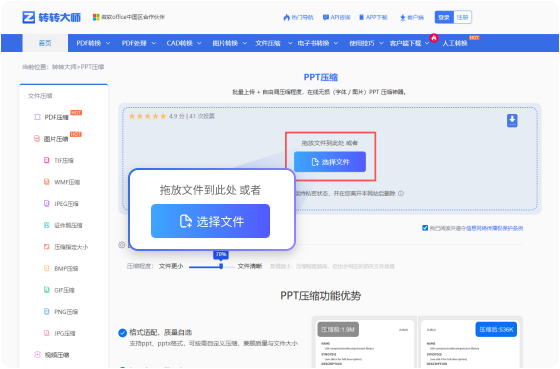Click the 文件更小 slider label

tap(171, 266)
